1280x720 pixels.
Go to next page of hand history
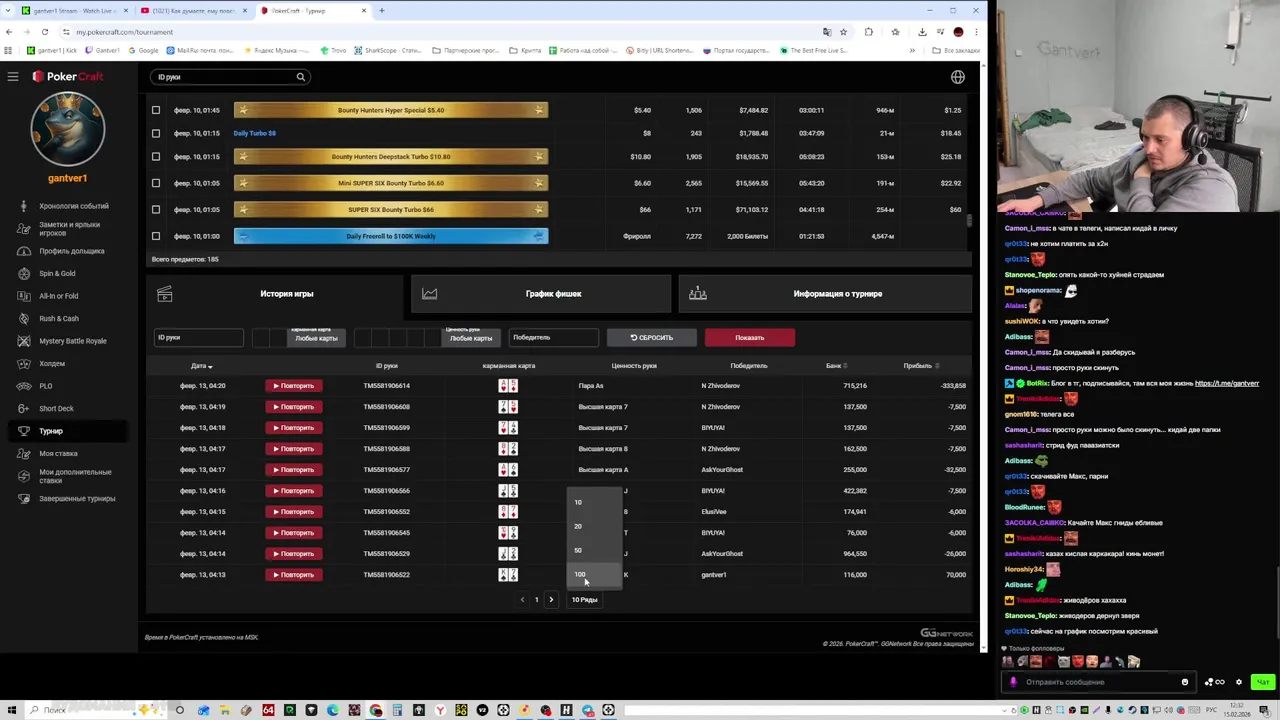(551, 600)
